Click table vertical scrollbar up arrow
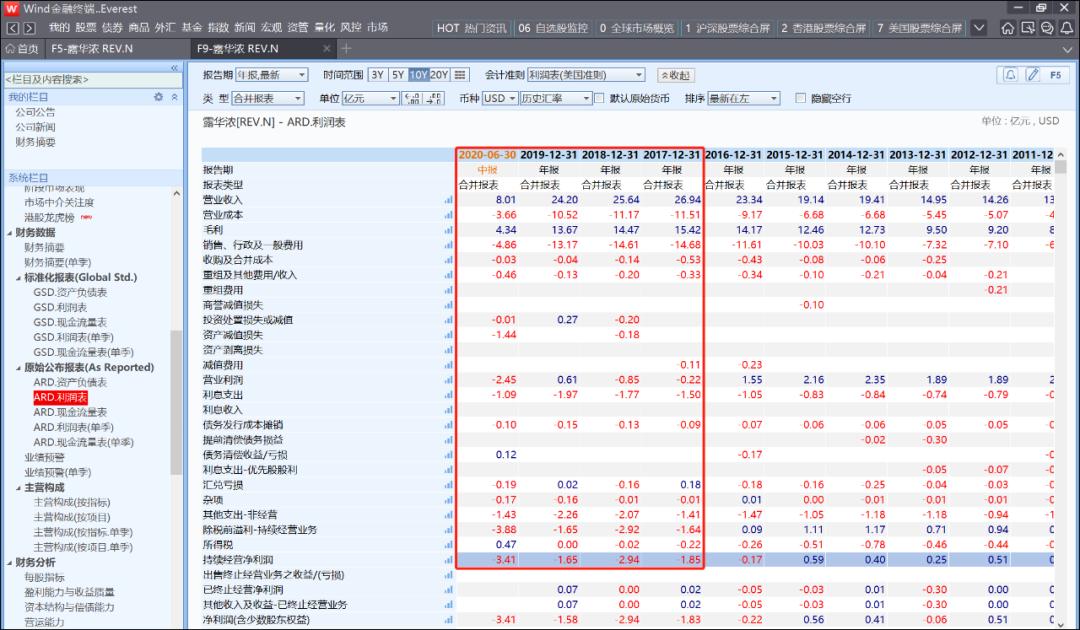 click(x=1061, y=155)
